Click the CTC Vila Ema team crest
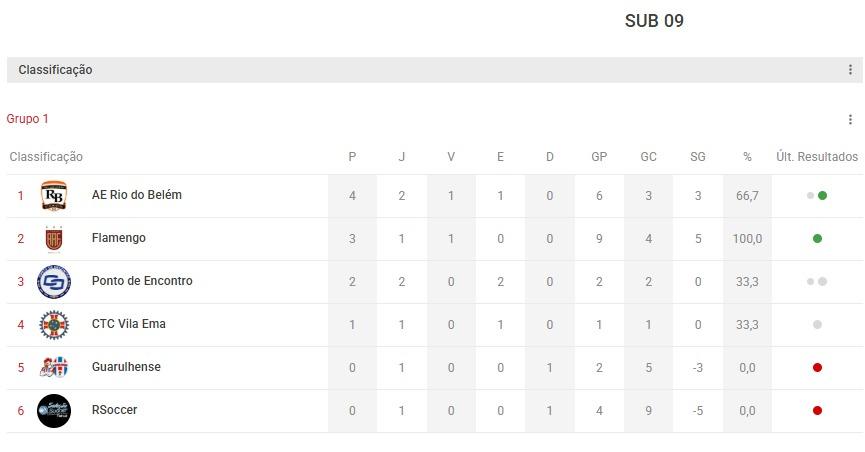Viewport: 865px width, 452px height. (54, 325)
